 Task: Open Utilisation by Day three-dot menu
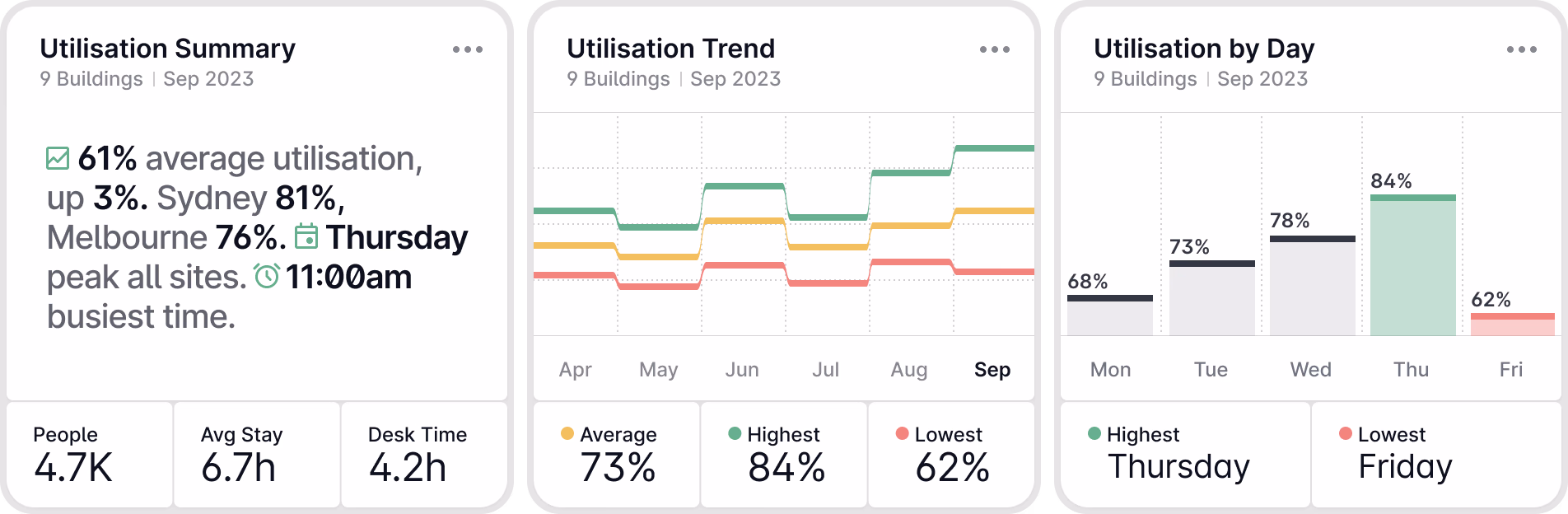click(1522, 49)
